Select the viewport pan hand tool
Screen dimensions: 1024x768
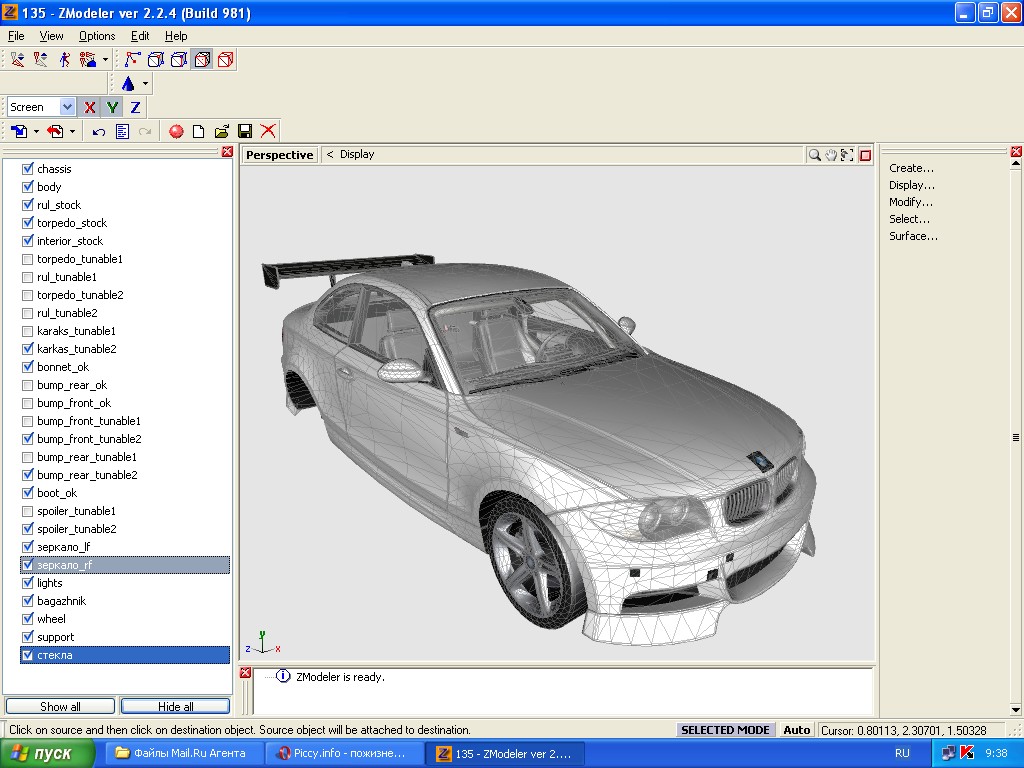(831, 155)
